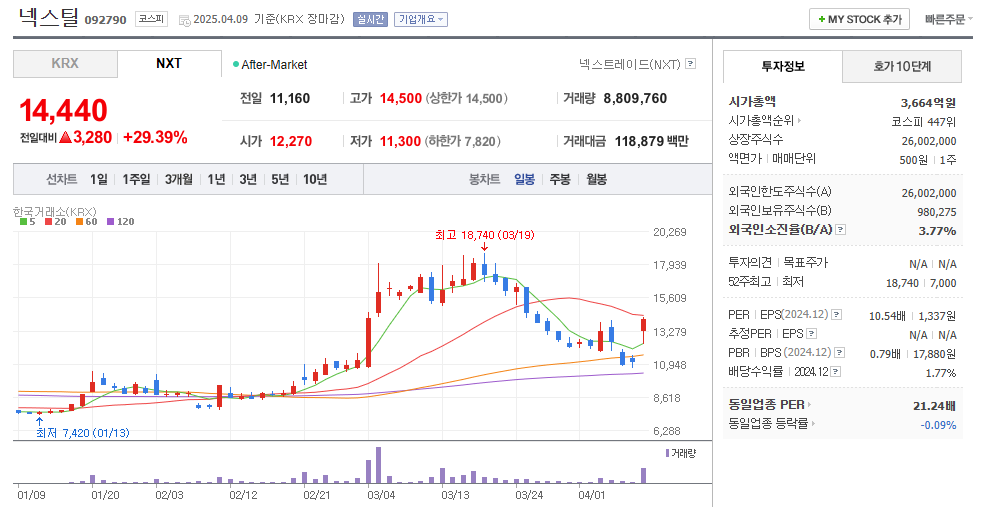Open the help icon beside 넥스트레이드(NXT)
The height and width of the screenshot is (507, 981).
691,64
